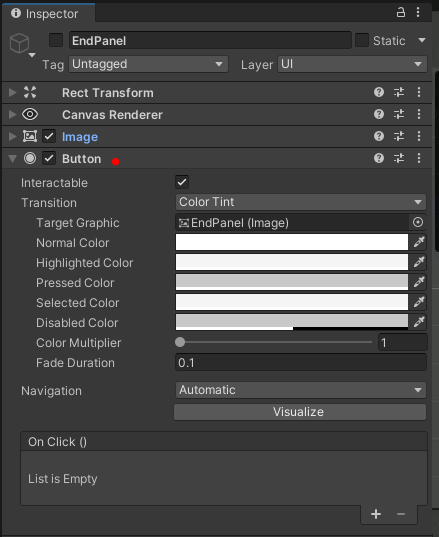Screen dimensions: 439x537
Task: Open the Selected Color swatch
Action: point(292,302)
